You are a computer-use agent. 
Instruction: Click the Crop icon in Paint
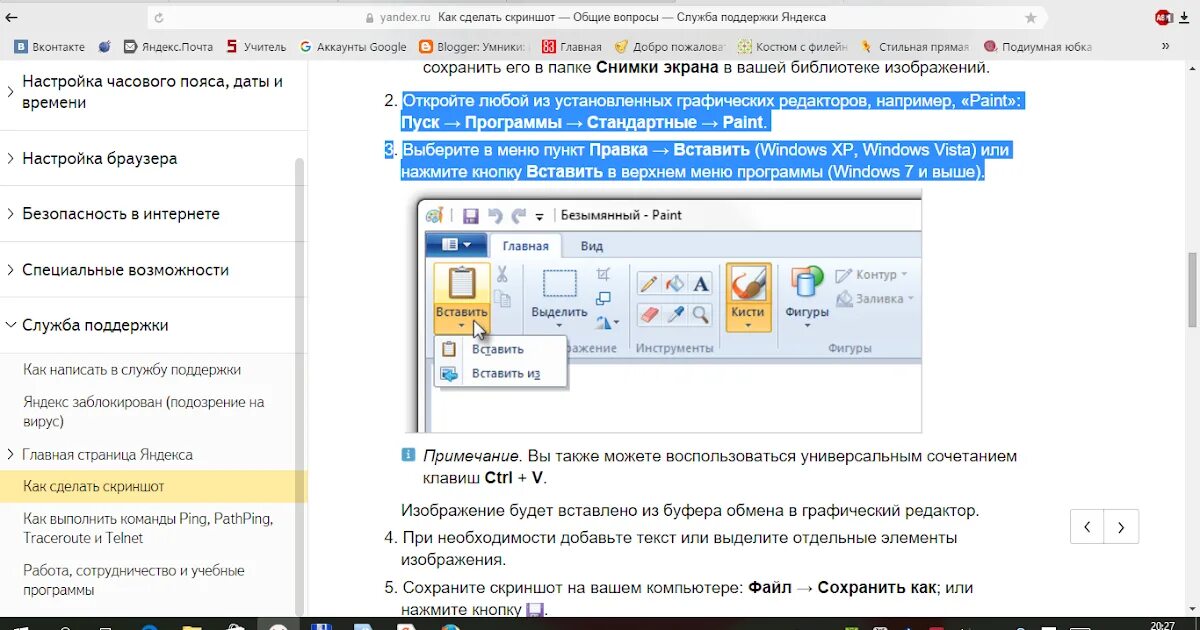[603, 274]
